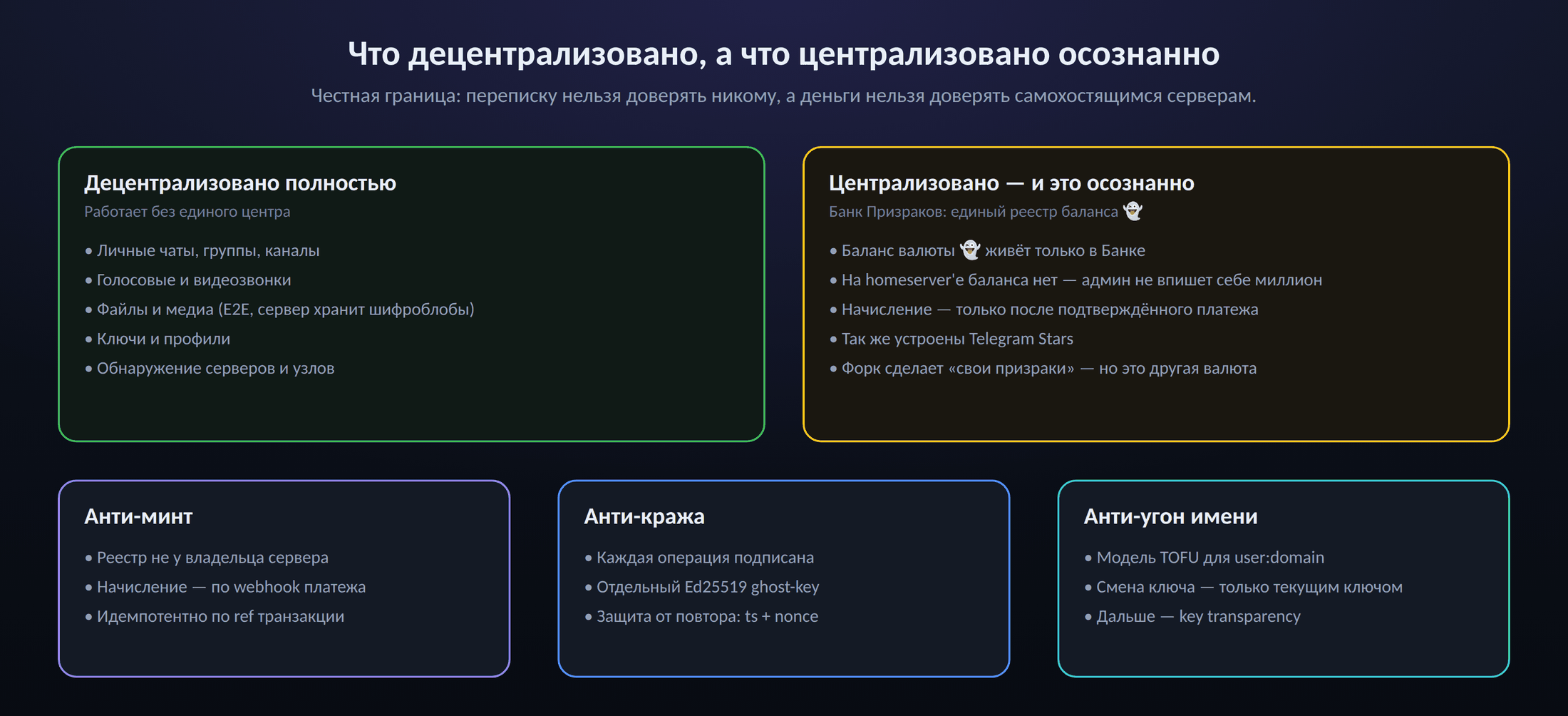Click the "Файлы и медиа (E2E…)" item
This screenshot has width=1568, height=716.
pos(279,310)
